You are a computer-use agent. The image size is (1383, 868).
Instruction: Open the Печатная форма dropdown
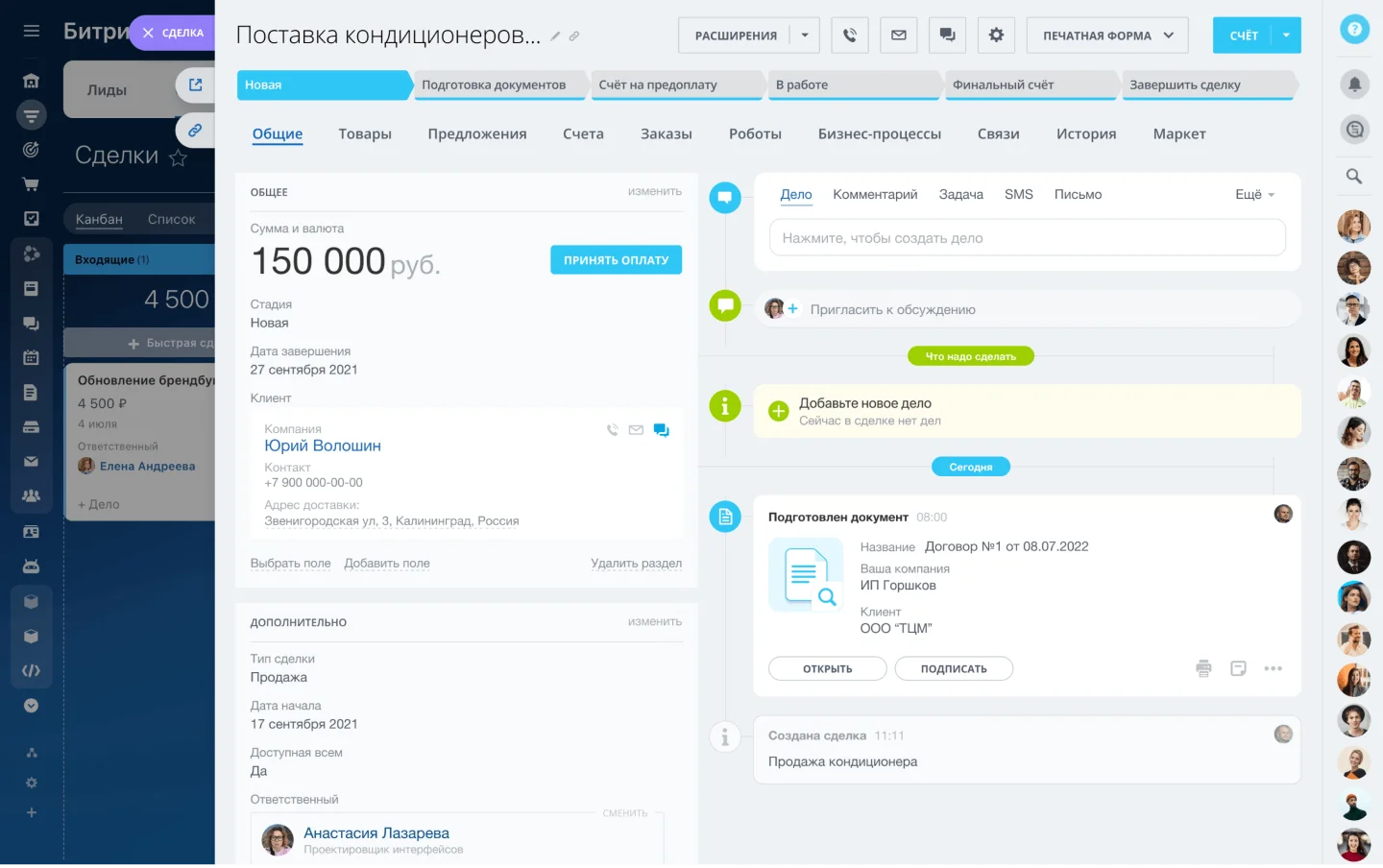click(1106, 35)
